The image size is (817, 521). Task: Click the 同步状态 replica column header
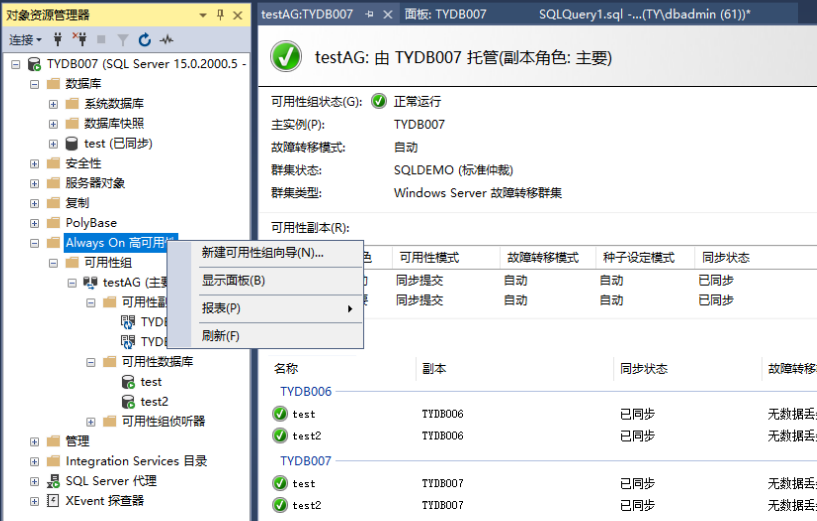[726, 258]
